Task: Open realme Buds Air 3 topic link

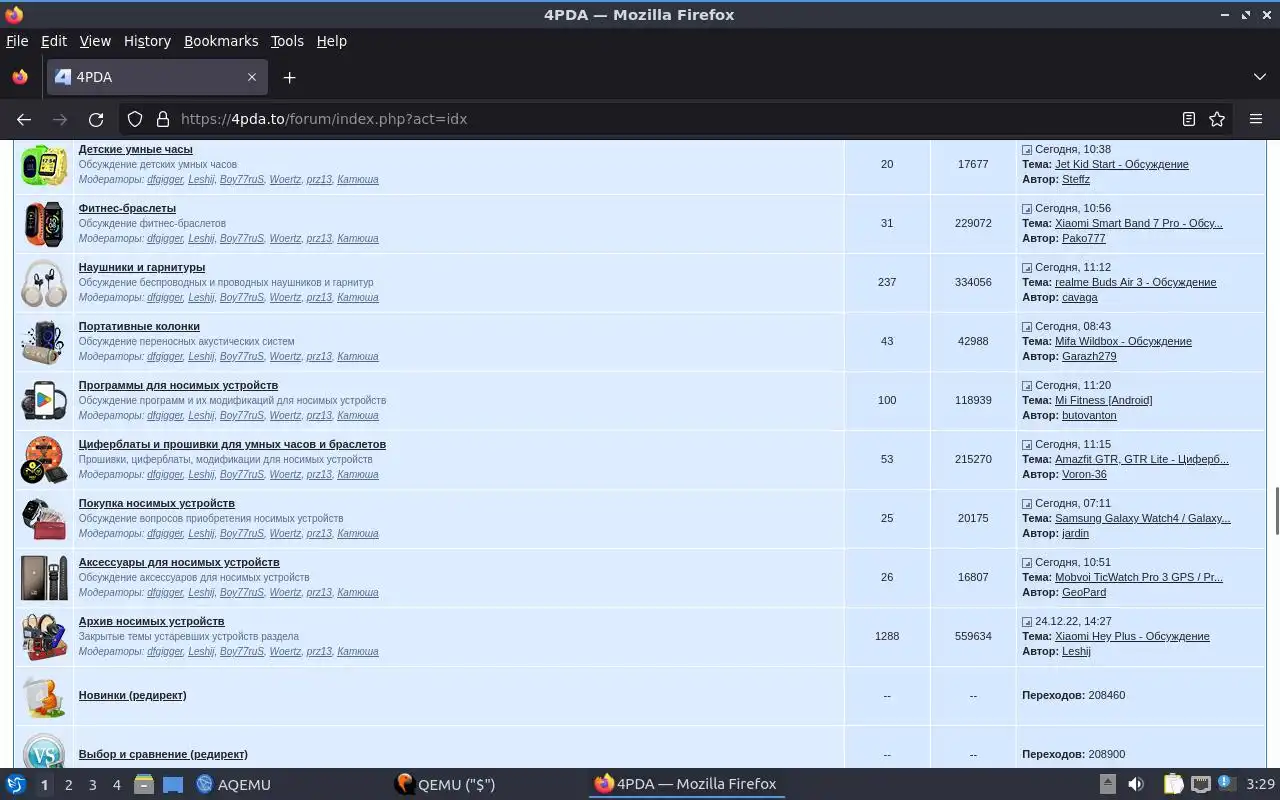Action: [x=1136, y=282]
